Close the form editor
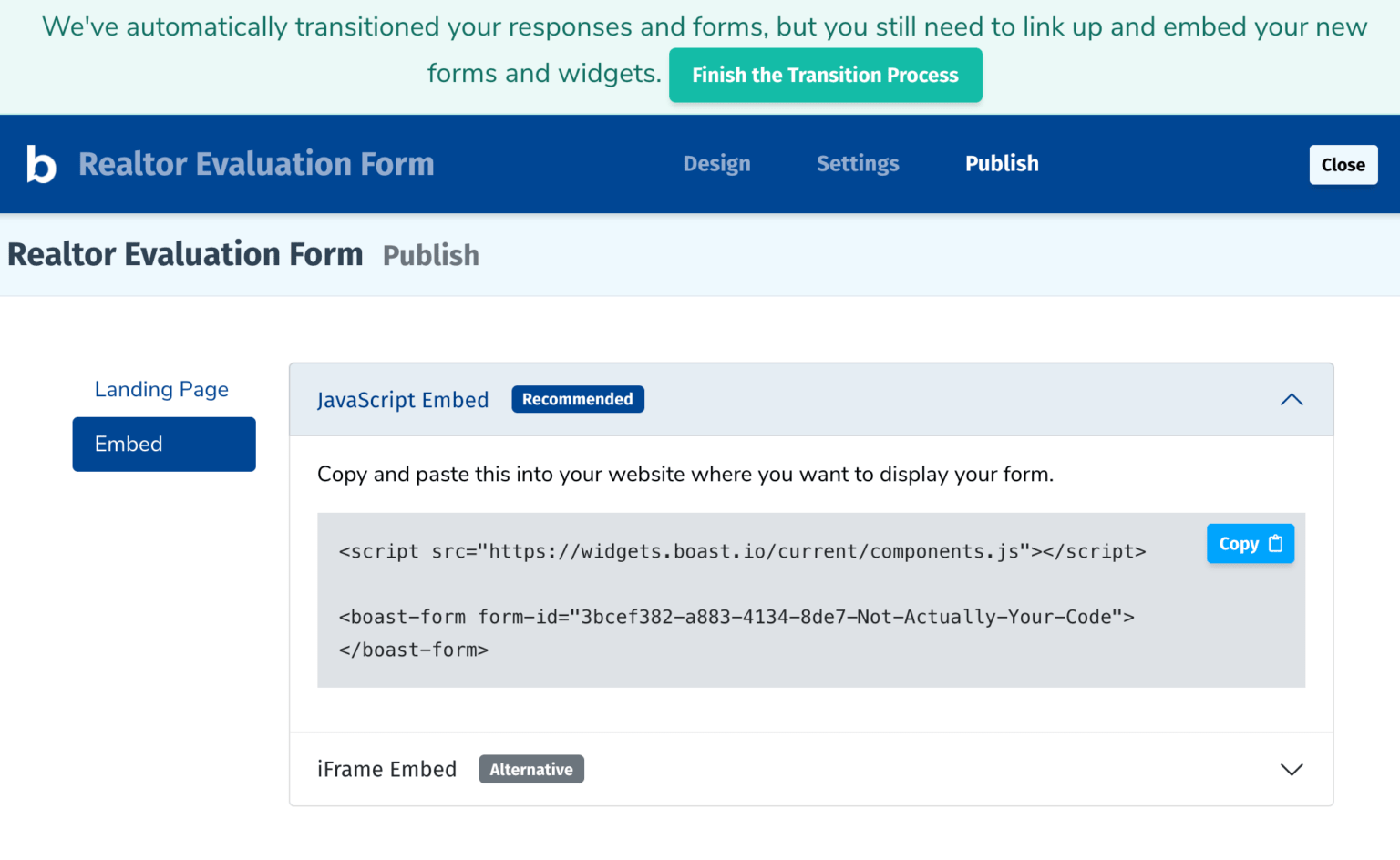1400x860 pixels. [x=1343, y=165]
